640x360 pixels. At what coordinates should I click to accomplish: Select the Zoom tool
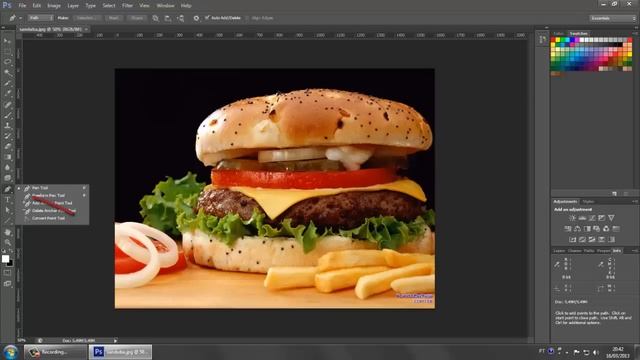coord(7,242)
